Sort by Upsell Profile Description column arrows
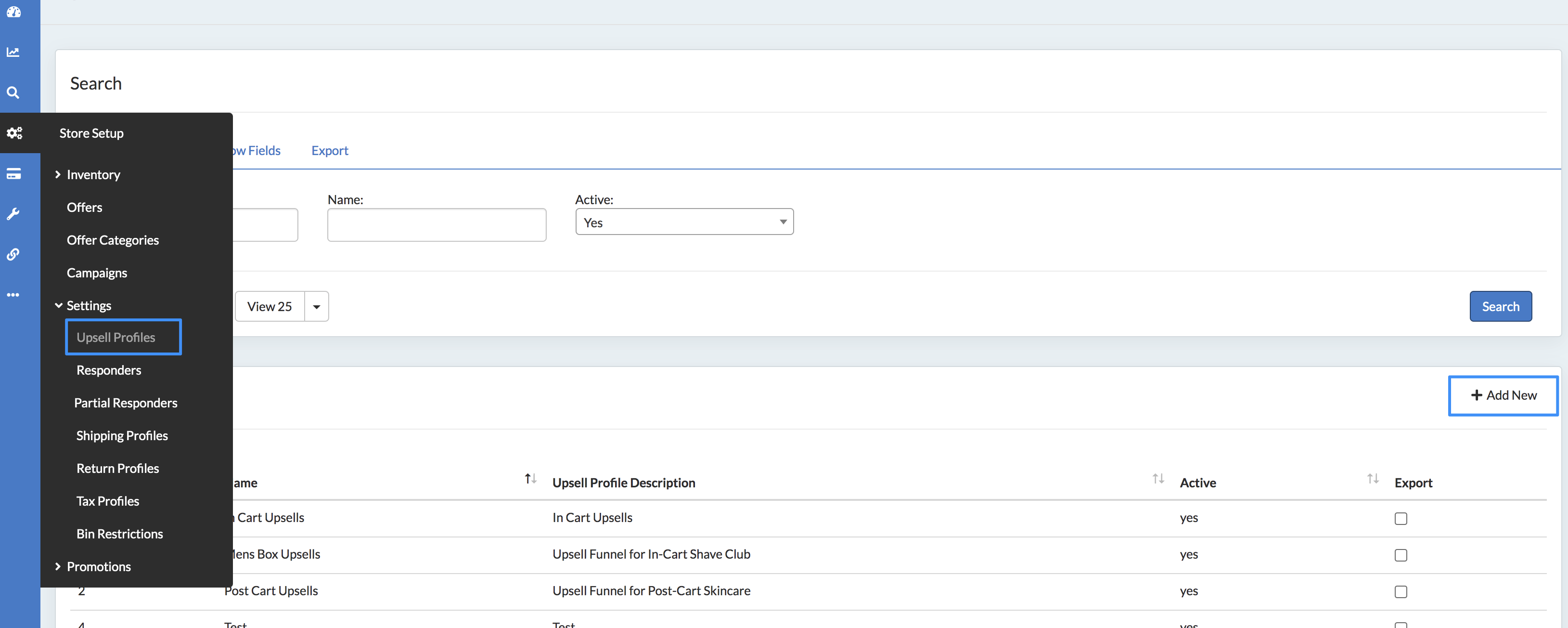 coord(1158,479)
